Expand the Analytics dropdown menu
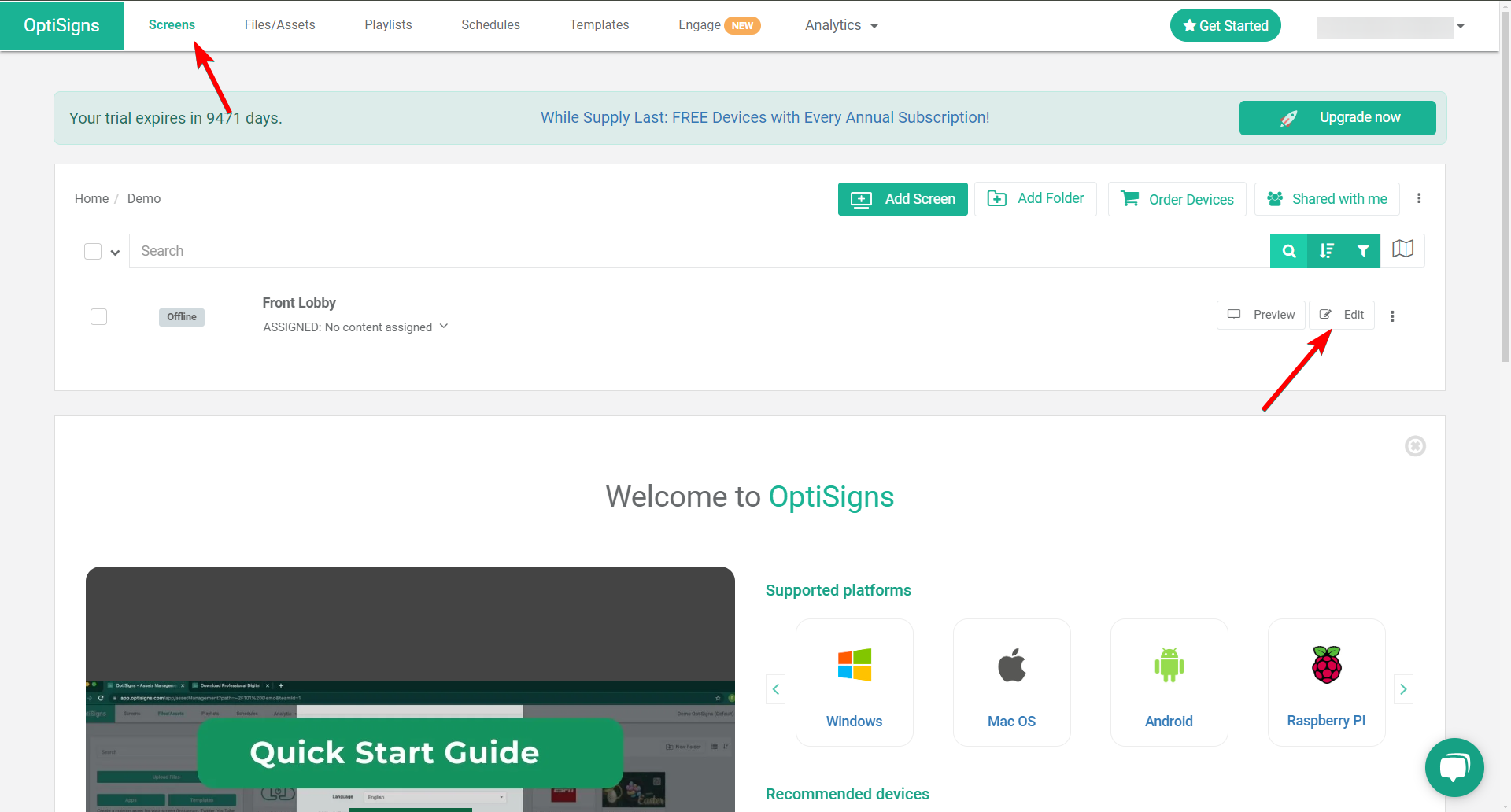The height and width of the screenshot is (812, 1511). [x=841, y=25]
